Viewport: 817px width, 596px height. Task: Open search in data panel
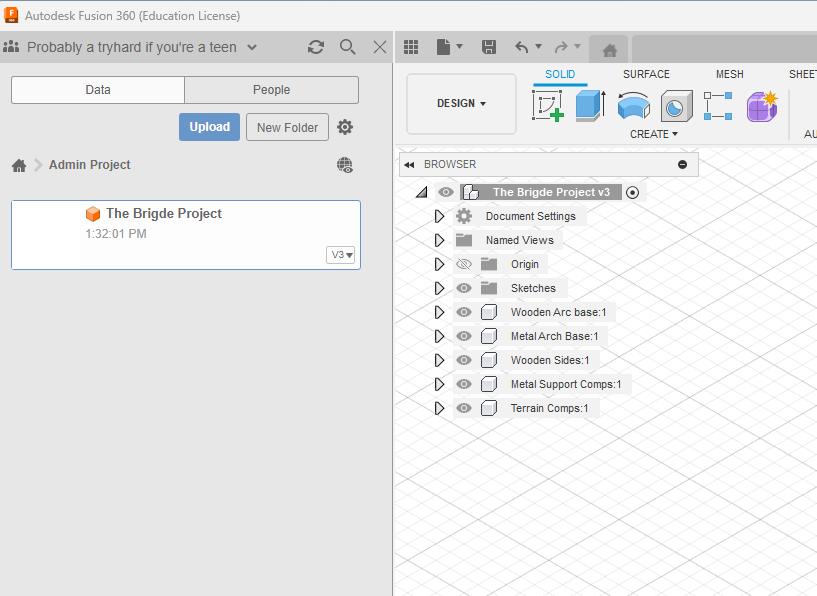pyautogui.click(x=348, y=47)
